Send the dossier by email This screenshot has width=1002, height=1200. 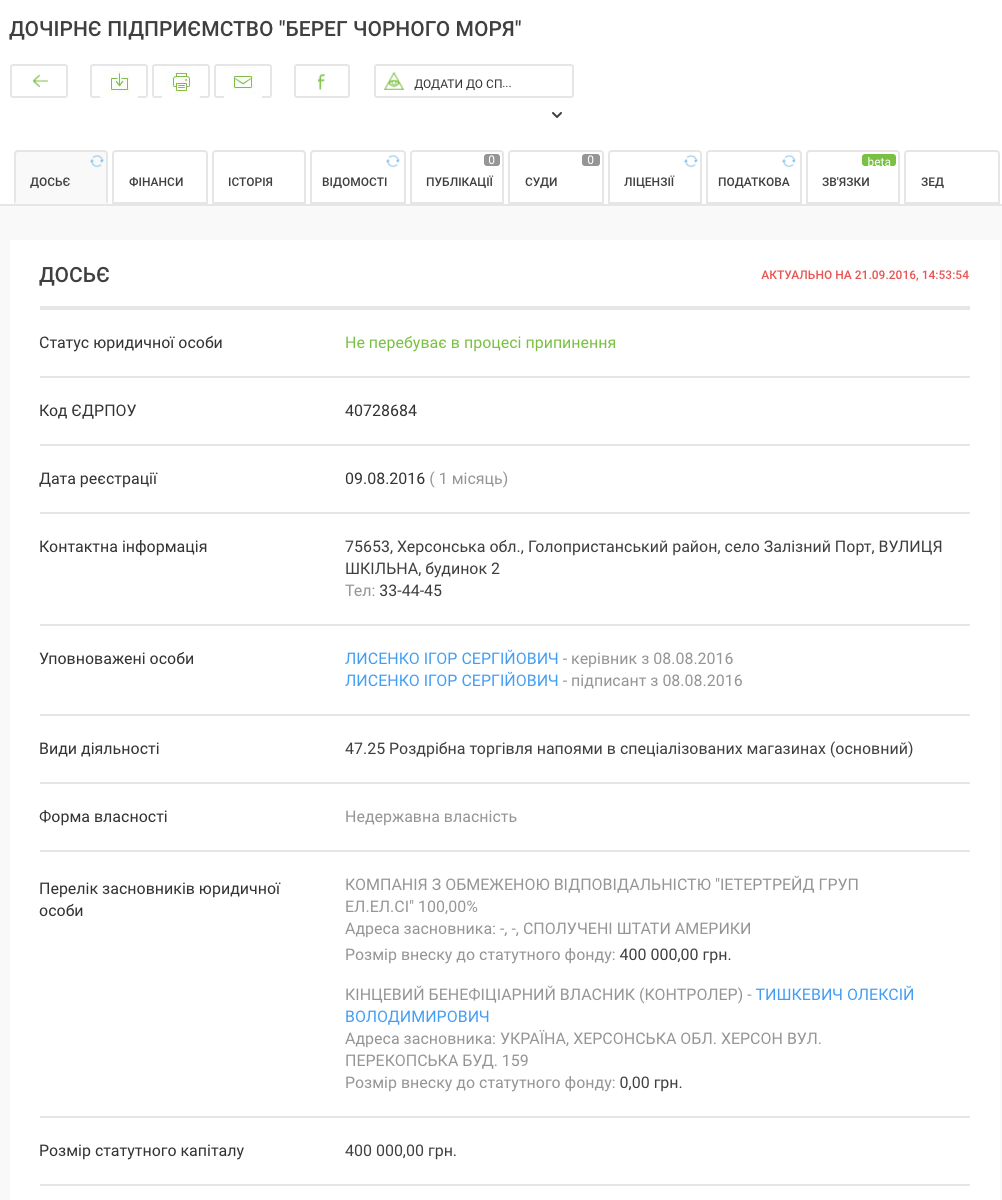pos(243,82)
